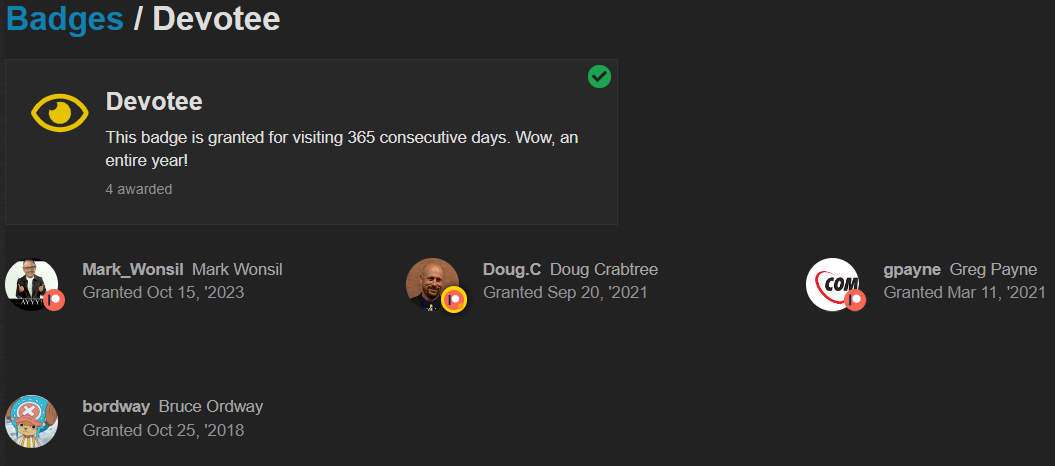The image size is (1055, 466).
Task: Click the Granted Sep 20, '2021 date
Action: pyautogui.click(x=565, y=293)
